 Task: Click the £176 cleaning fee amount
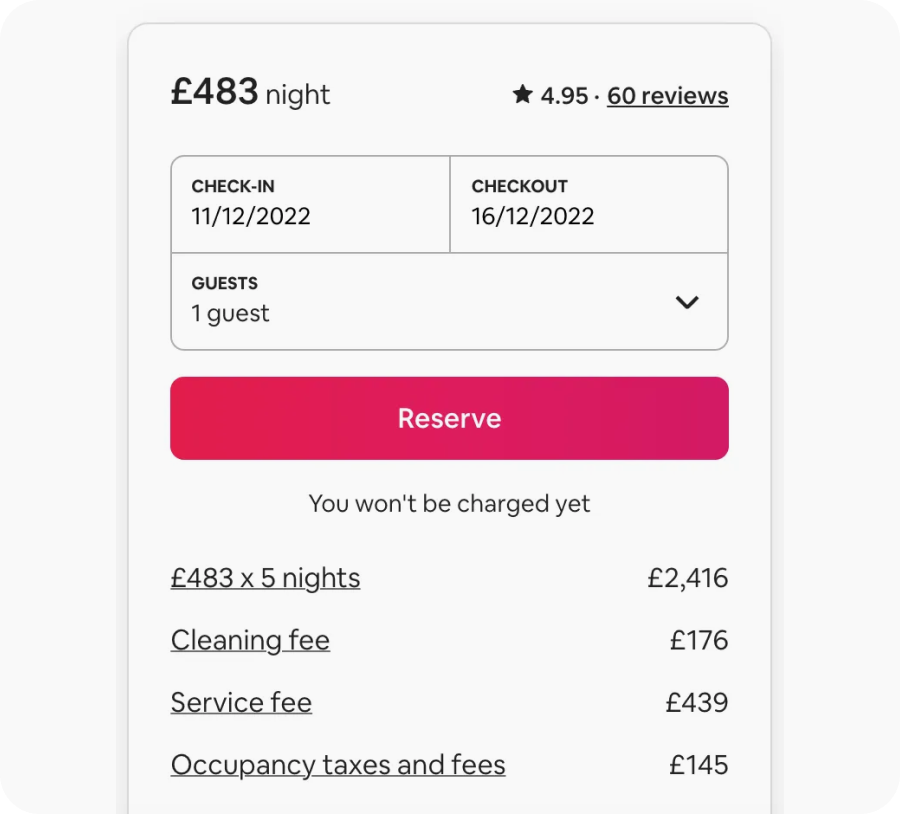(x=699, y=640)
